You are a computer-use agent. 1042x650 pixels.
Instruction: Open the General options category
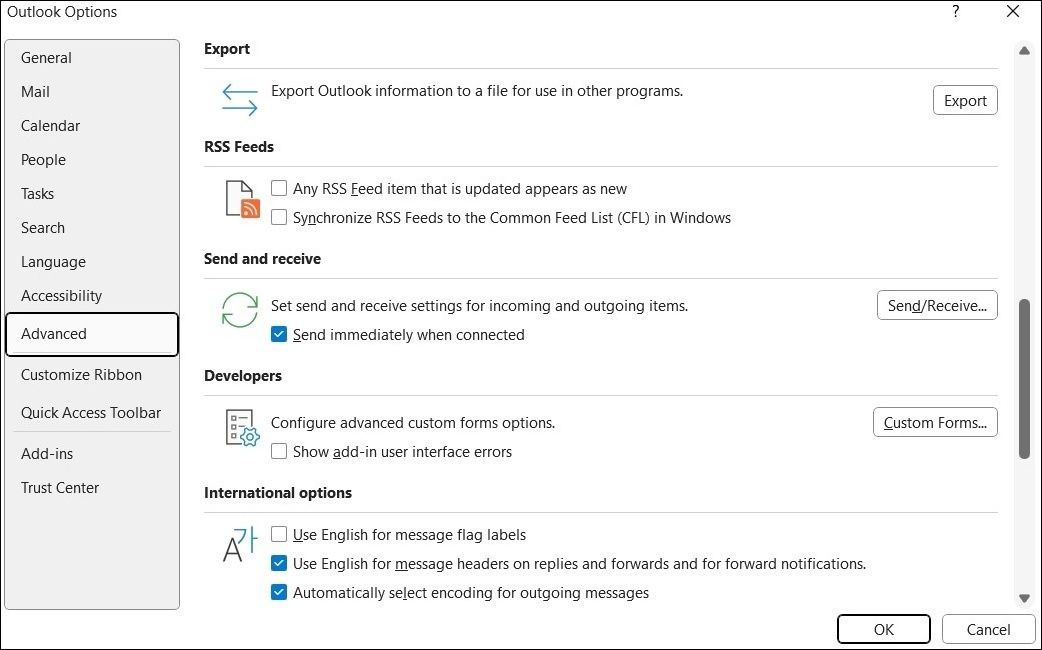tap(92, 58)
